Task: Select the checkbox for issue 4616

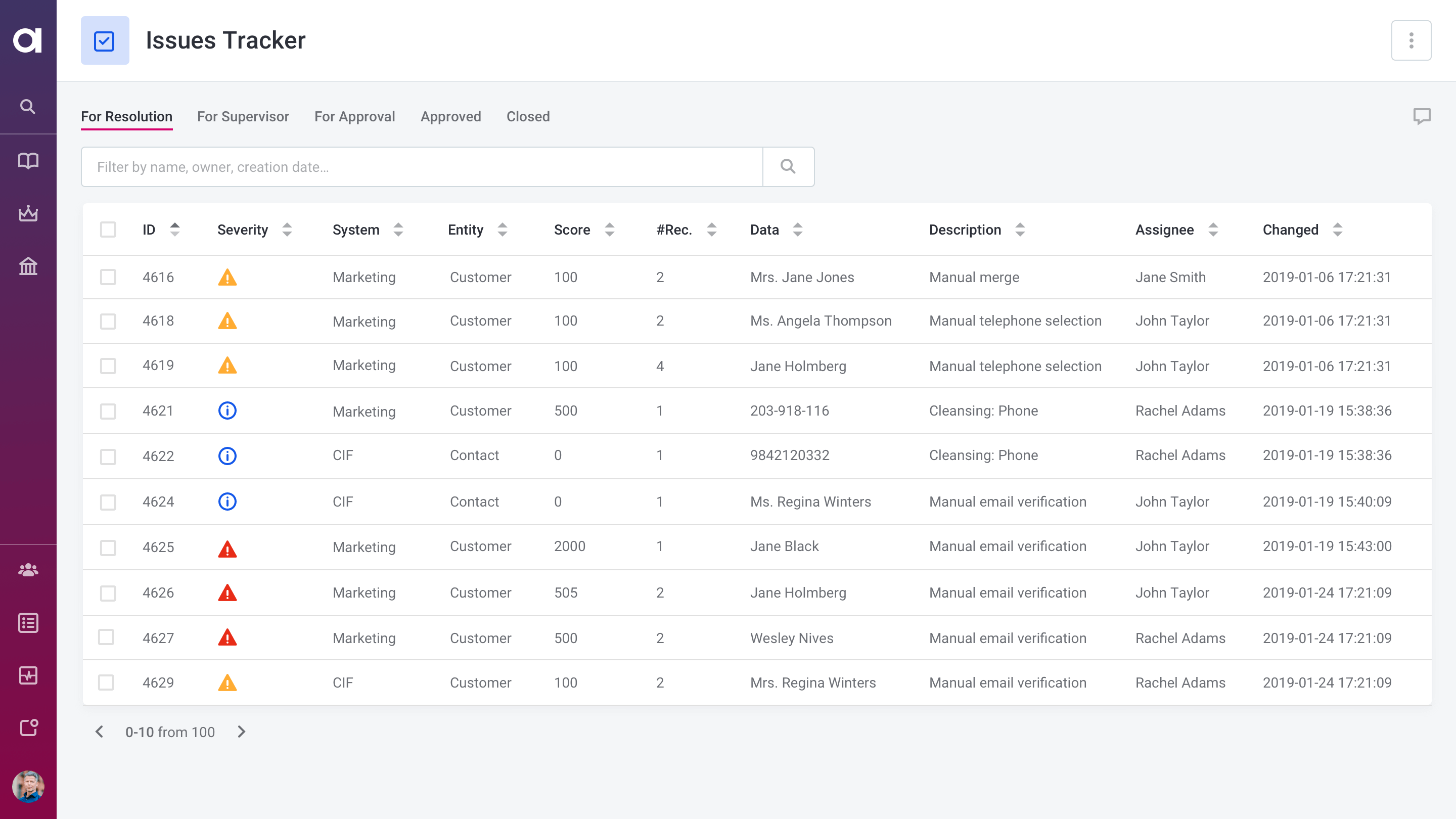Action: (107, 277)
